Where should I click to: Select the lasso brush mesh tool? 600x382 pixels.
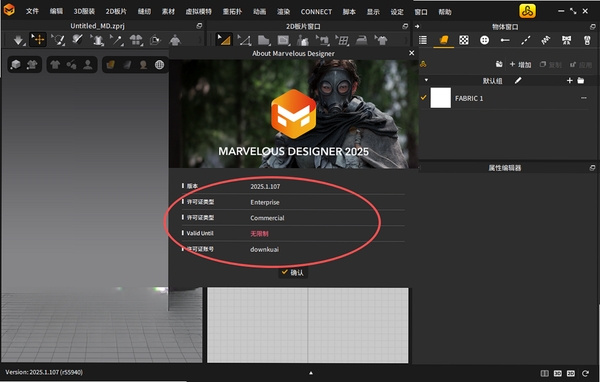coord(58,40)
